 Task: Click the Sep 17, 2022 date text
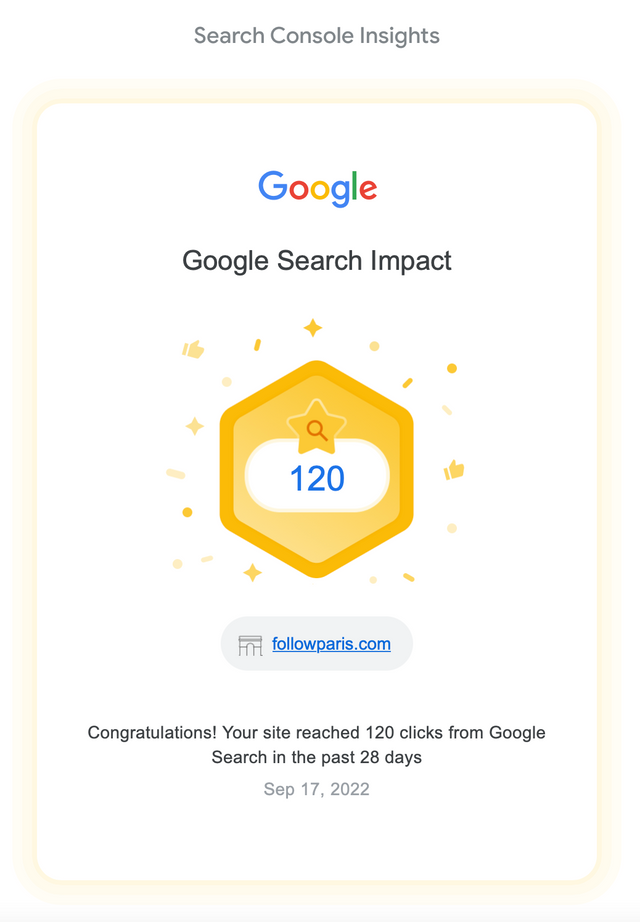coord(316,789)
